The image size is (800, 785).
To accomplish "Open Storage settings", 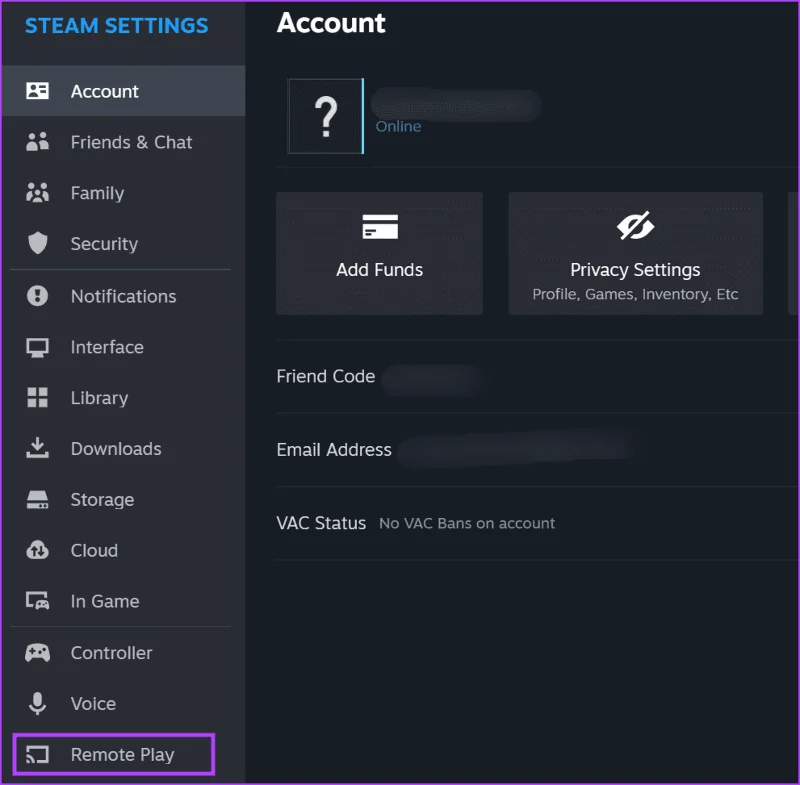I will click(x=123, y=500).
